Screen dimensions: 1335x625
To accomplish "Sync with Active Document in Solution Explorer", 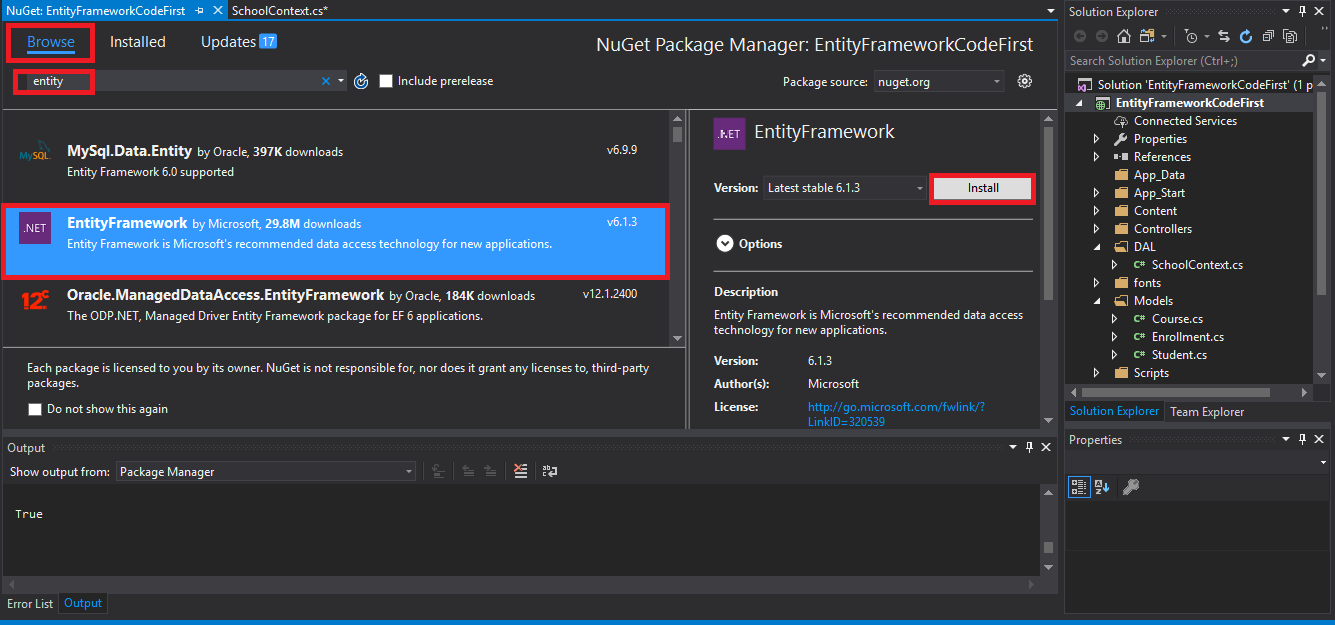I will tap(1224, 36).
